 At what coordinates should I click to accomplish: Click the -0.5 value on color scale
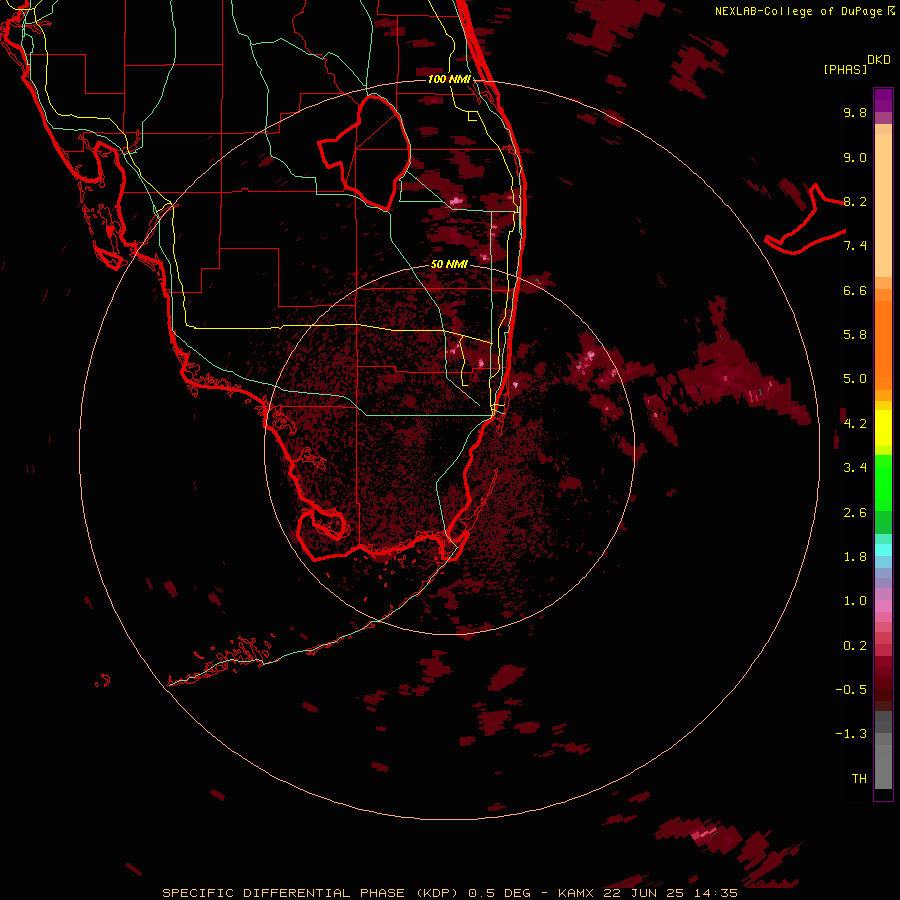[851, 690]
